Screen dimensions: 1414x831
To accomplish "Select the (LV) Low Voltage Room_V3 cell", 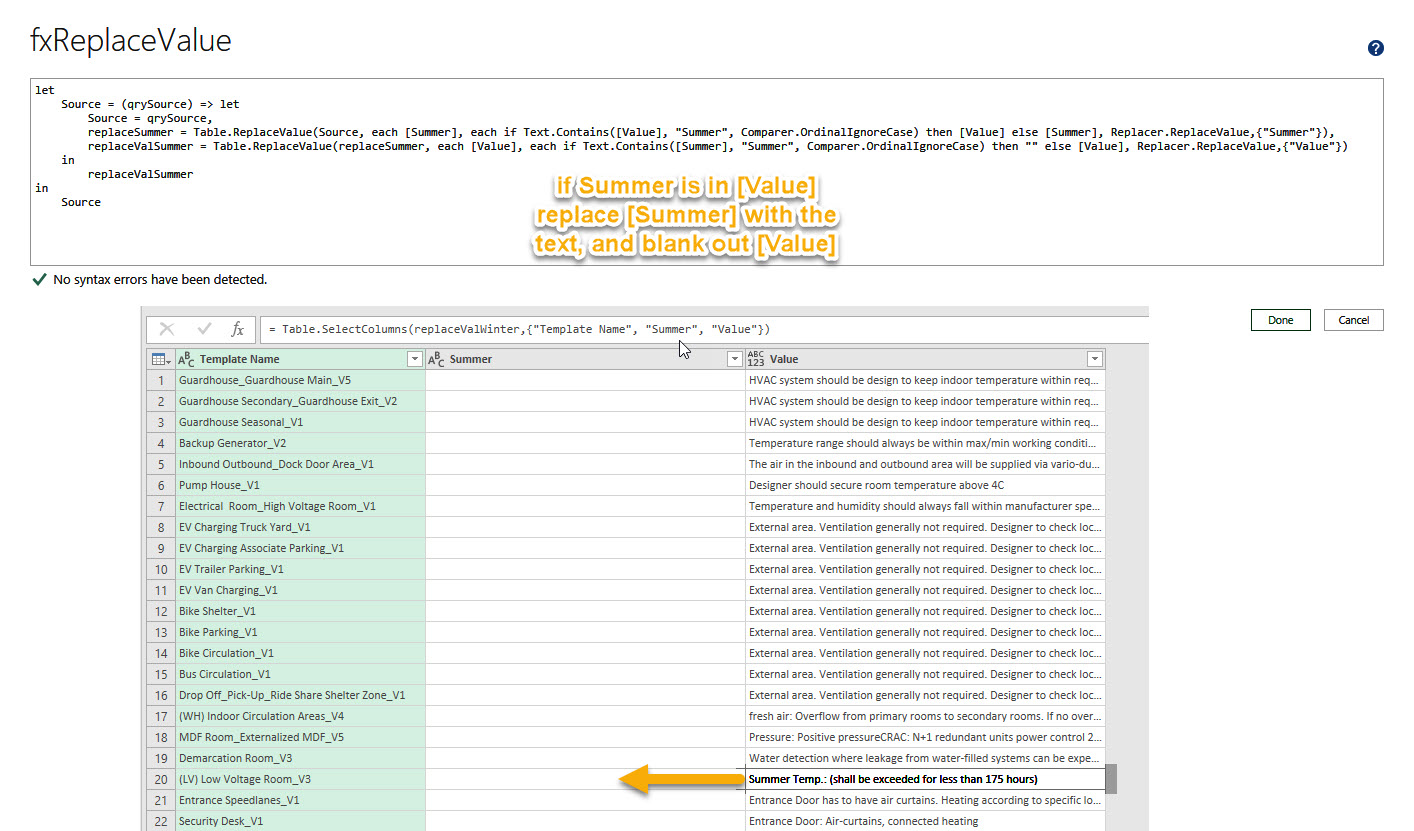I will pyautogui.click(x=300, y=779).
